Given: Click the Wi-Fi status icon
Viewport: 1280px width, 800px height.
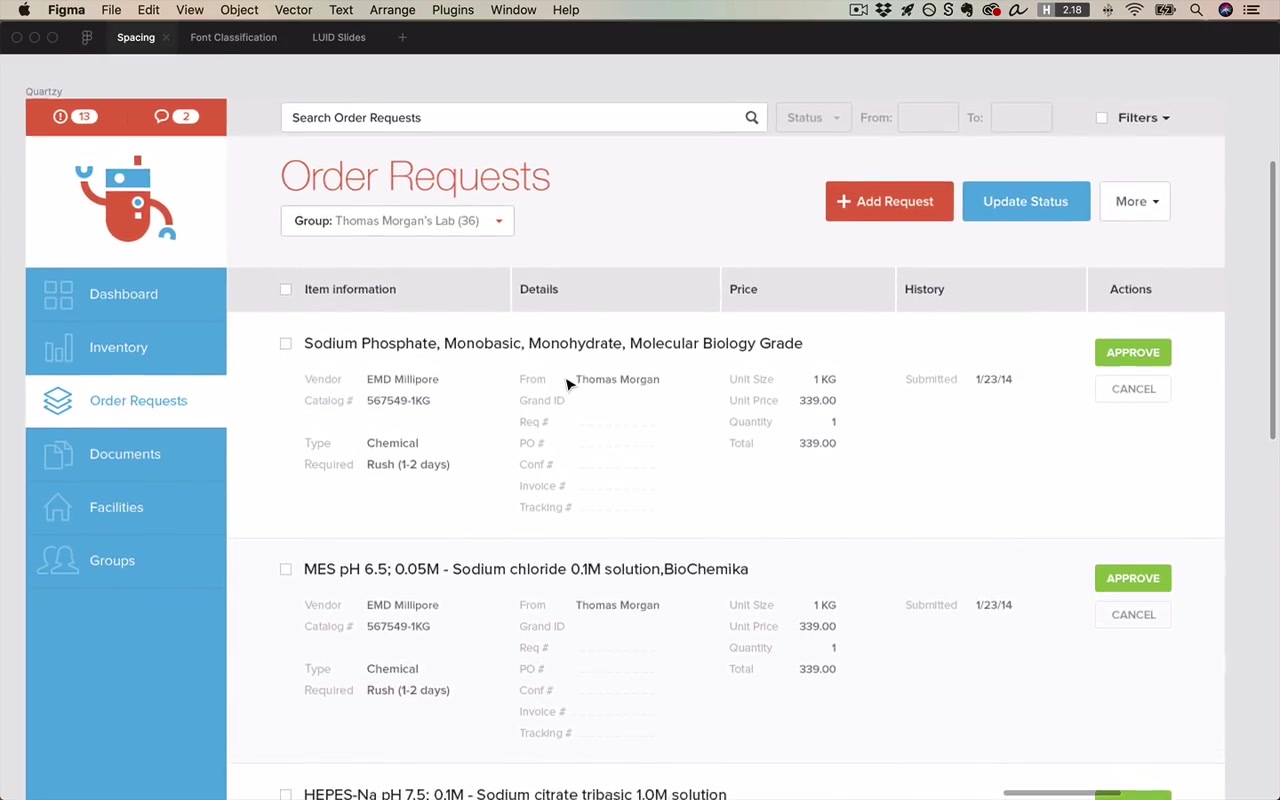Looking at the screenshot, I should 1134,10.
